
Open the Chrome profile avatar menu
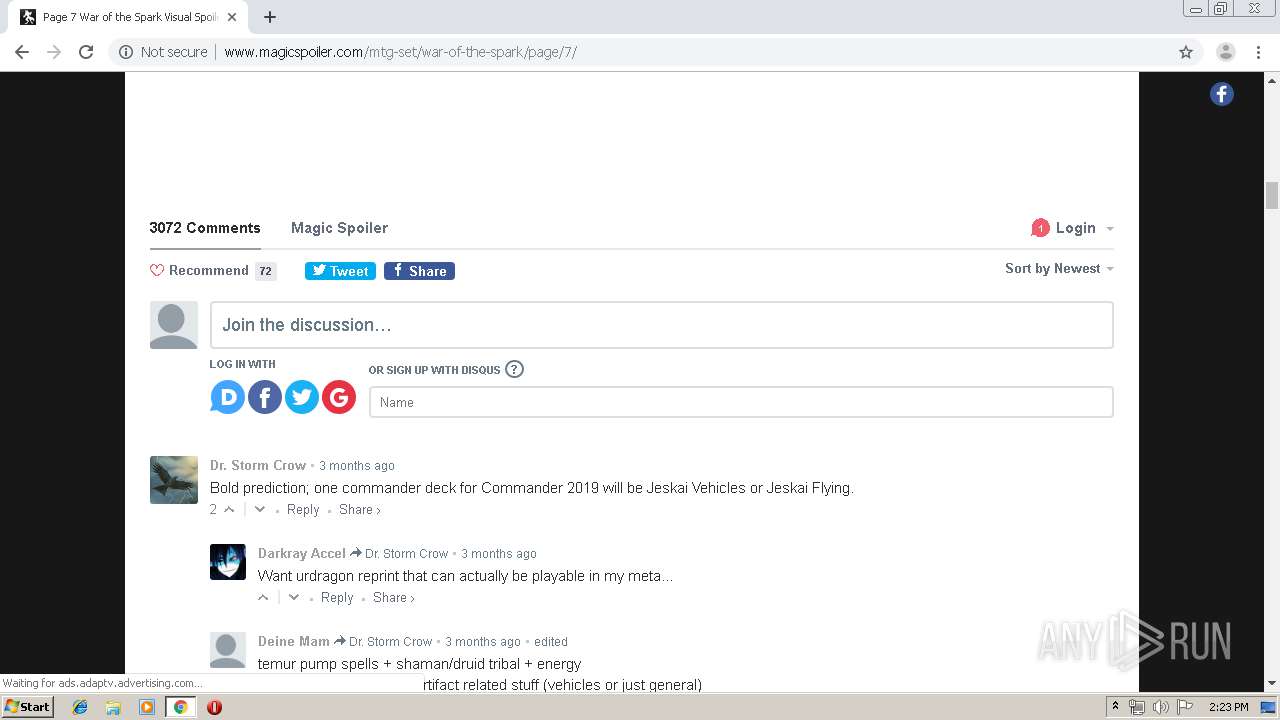(1225, 52)
